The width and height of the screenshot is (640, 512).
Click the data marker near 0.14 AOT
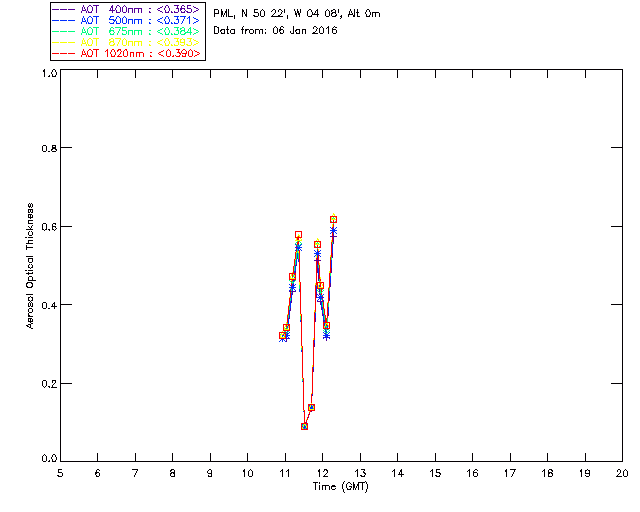pos(311,407)
